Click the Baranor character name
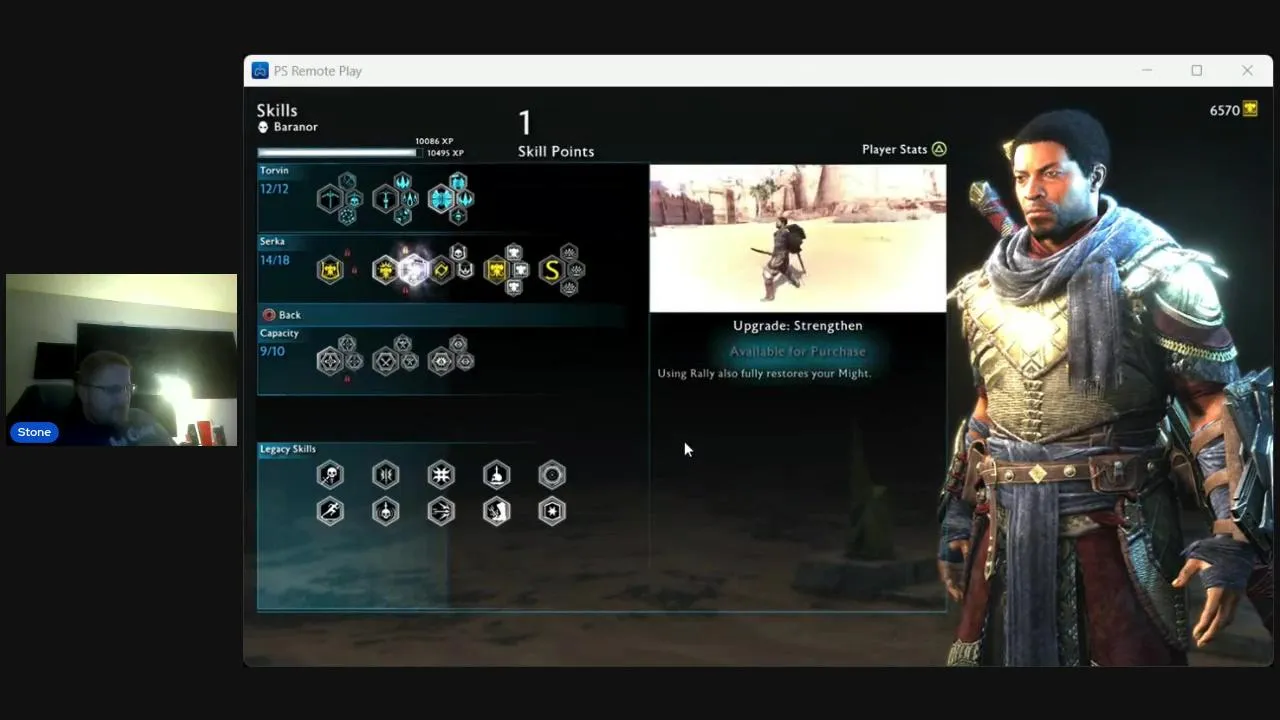 295,127
